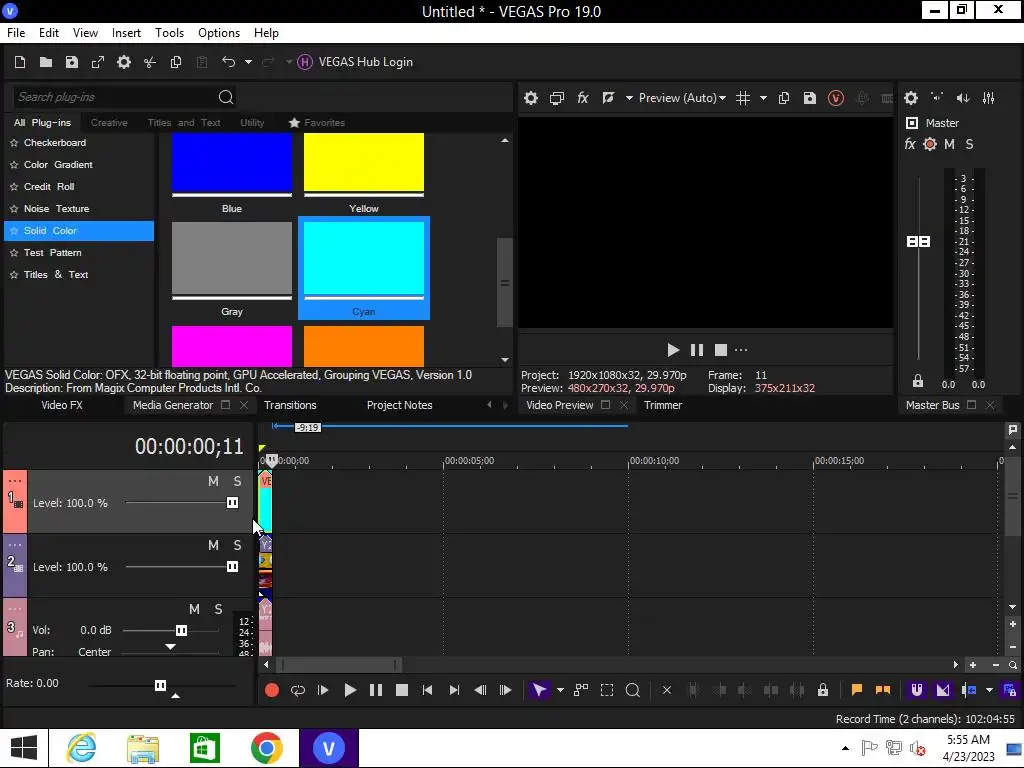Open Project Properties gear in the main toolbar
The width and height of the screenshot is (1024, 768).
coord(124,62)
